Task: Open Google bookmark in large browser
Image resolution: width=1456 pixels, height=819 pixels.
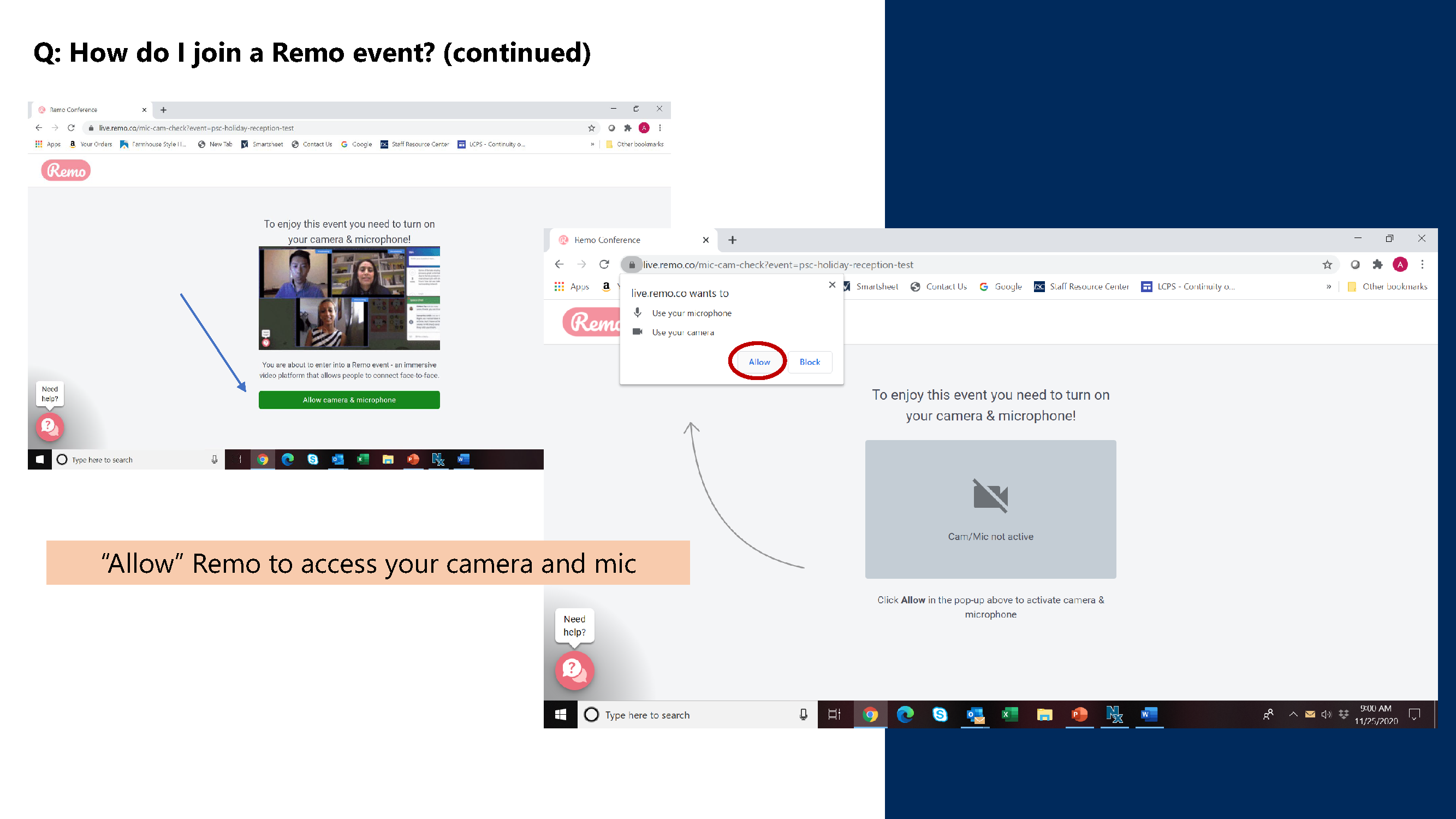Action: (x=1001, y=287)
